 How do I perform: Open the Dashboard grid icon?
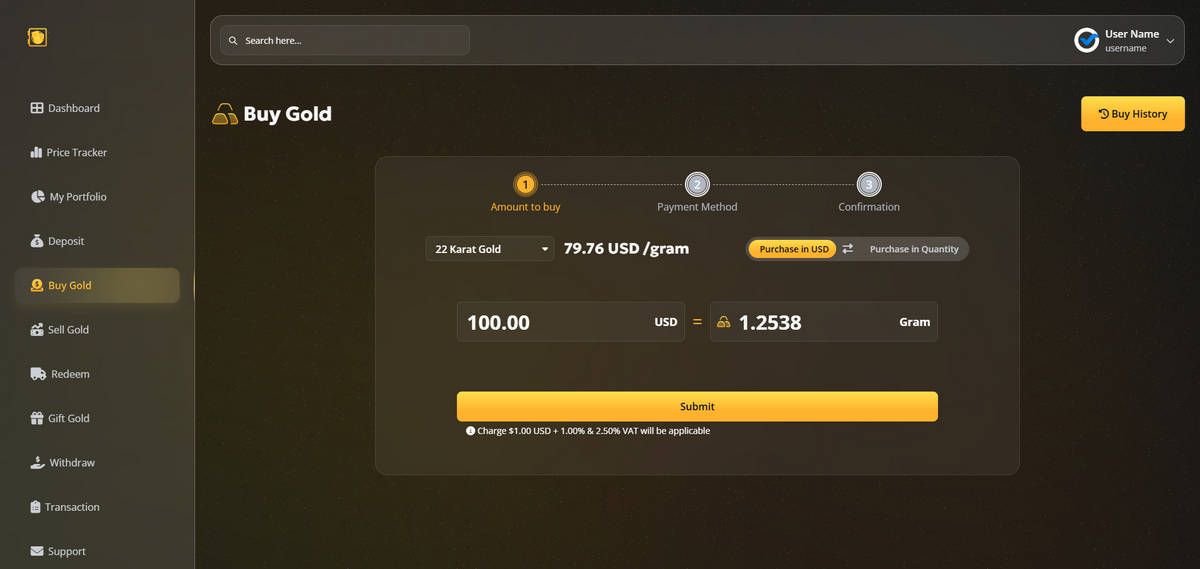click(x=37, y=108)
